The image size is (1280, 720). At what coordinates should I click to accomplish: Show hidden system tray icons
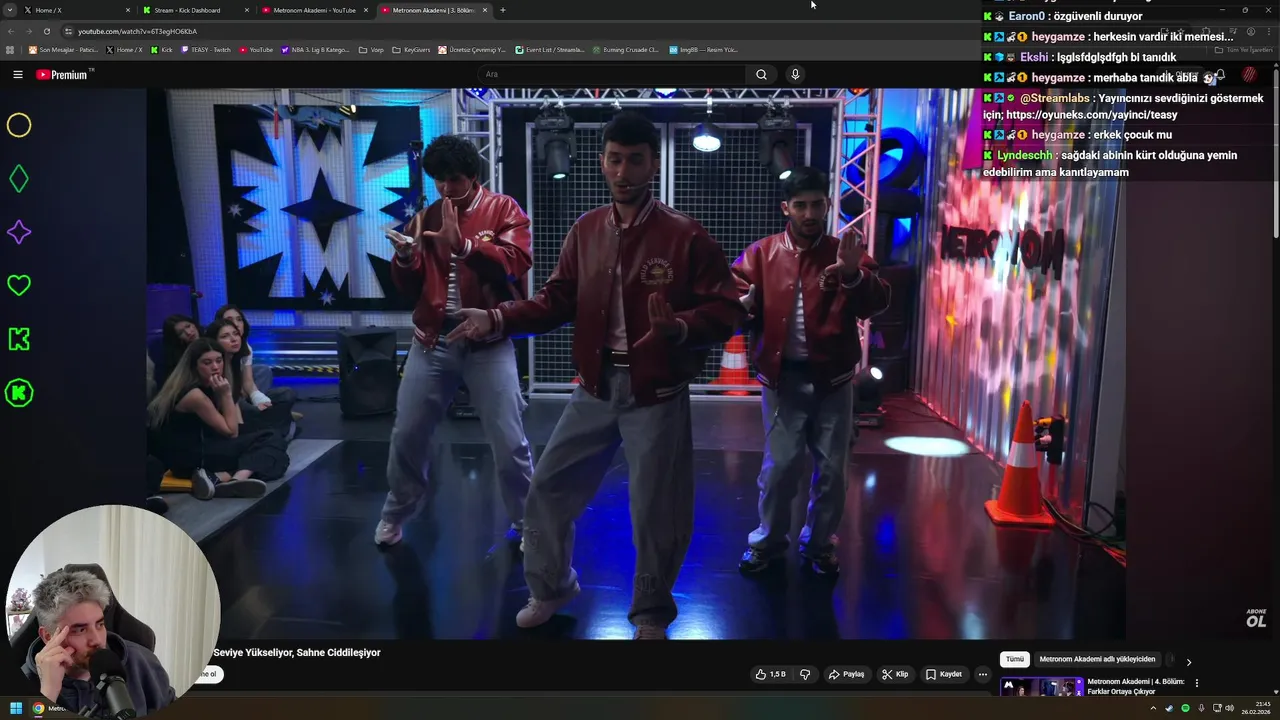click(1153, 708)
